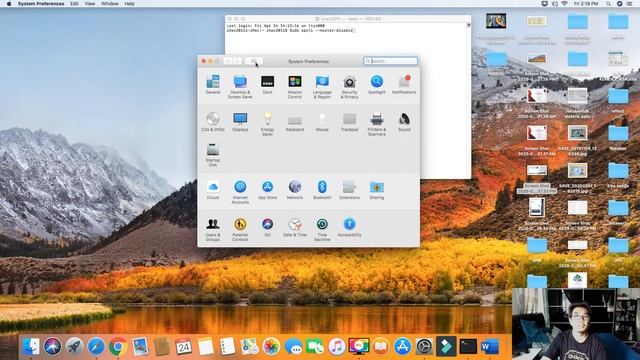Open Launchpad from the Dock
The width and height of the screenshot is (640, 360).
tap(74, 347)
